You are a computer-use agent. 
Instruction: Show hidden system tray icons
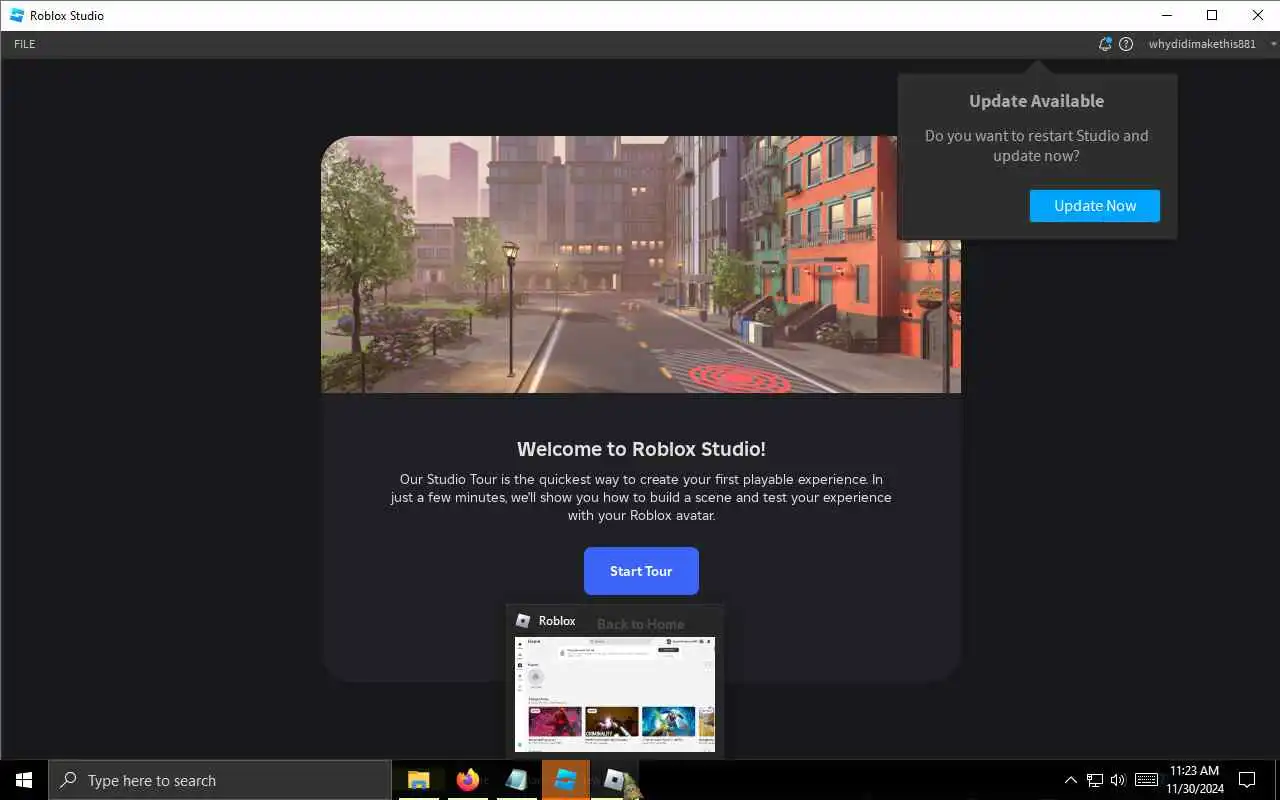coord(1071,780)
